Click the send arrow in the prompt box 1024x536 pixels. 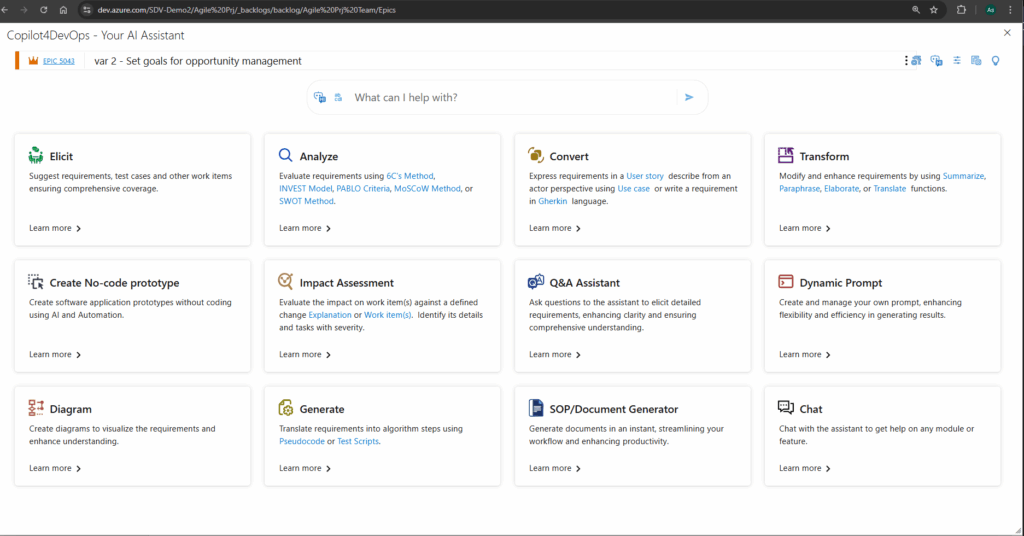pos(688,97)
